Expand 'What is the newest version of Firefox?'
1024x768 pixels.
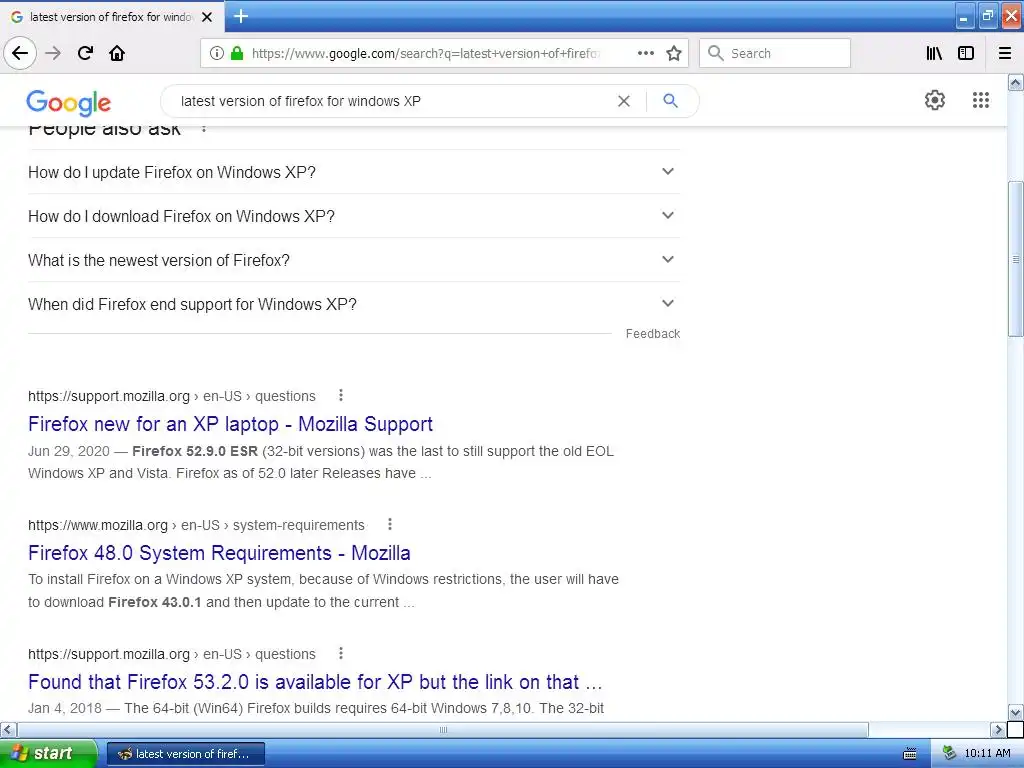(354, 260)
